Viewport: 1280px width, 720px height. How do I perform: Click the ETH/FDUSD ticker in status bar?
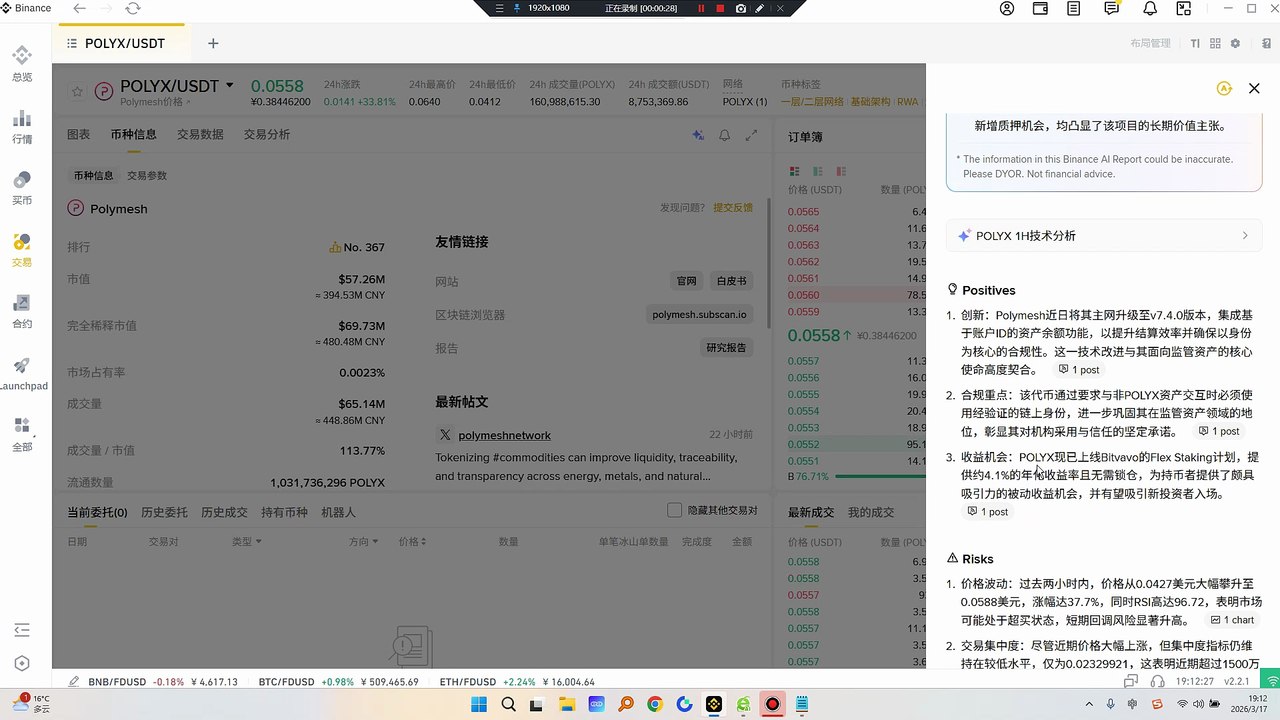pos(517,682)
